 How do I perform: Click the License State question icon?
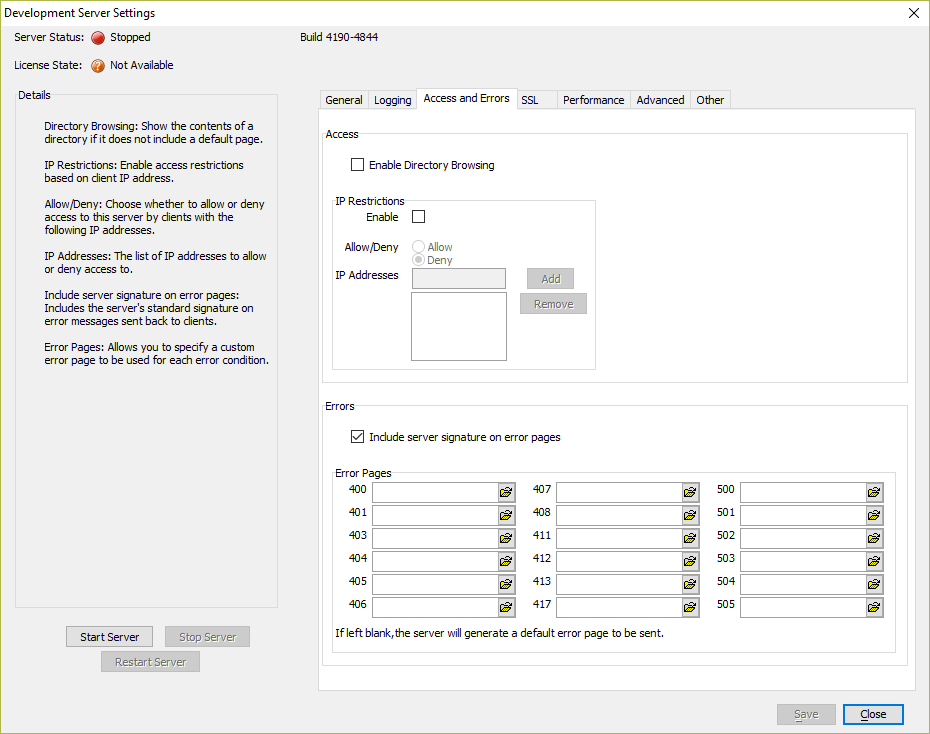(x=98, y=66)
